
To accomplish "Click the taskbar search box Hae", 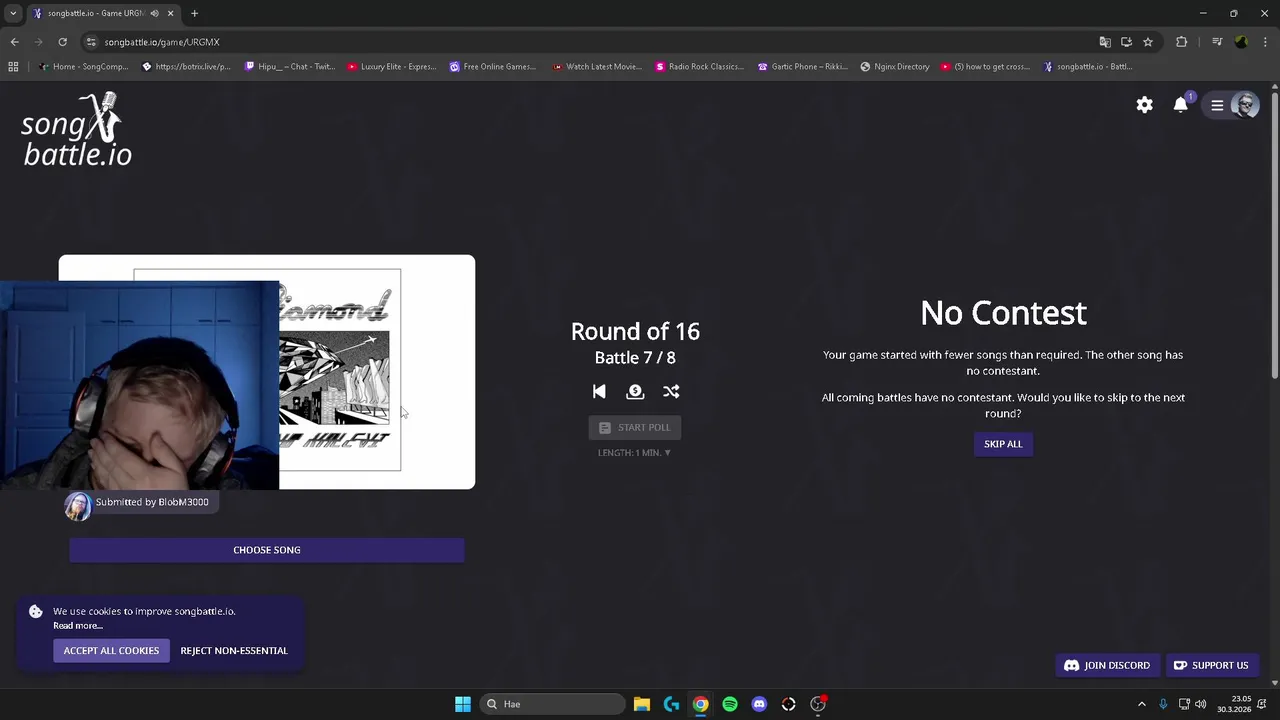I will point(551,704).
